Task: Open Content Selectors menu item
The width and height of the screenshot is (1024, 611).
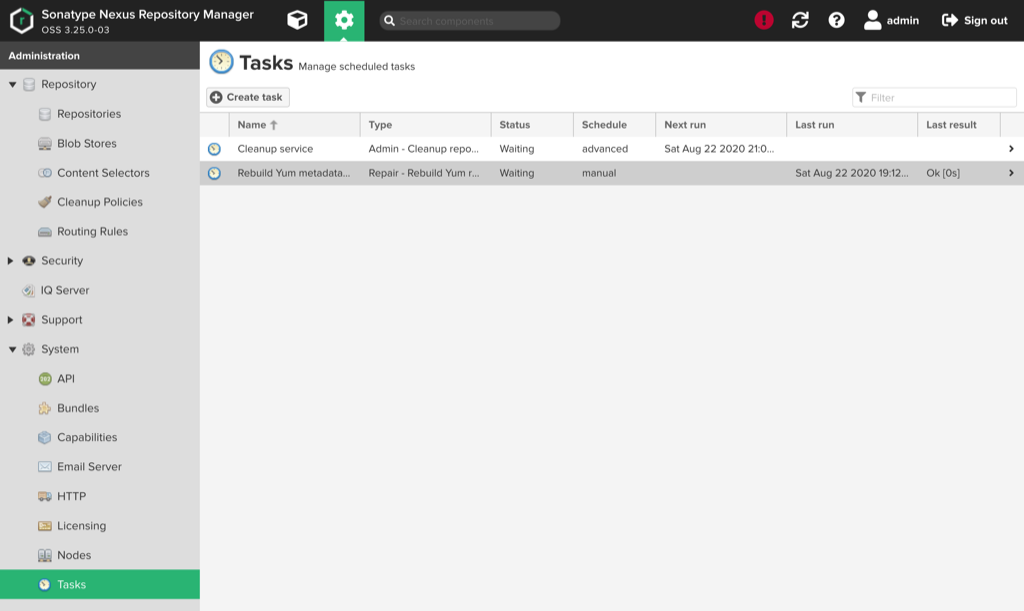Action: click(103, 173)
